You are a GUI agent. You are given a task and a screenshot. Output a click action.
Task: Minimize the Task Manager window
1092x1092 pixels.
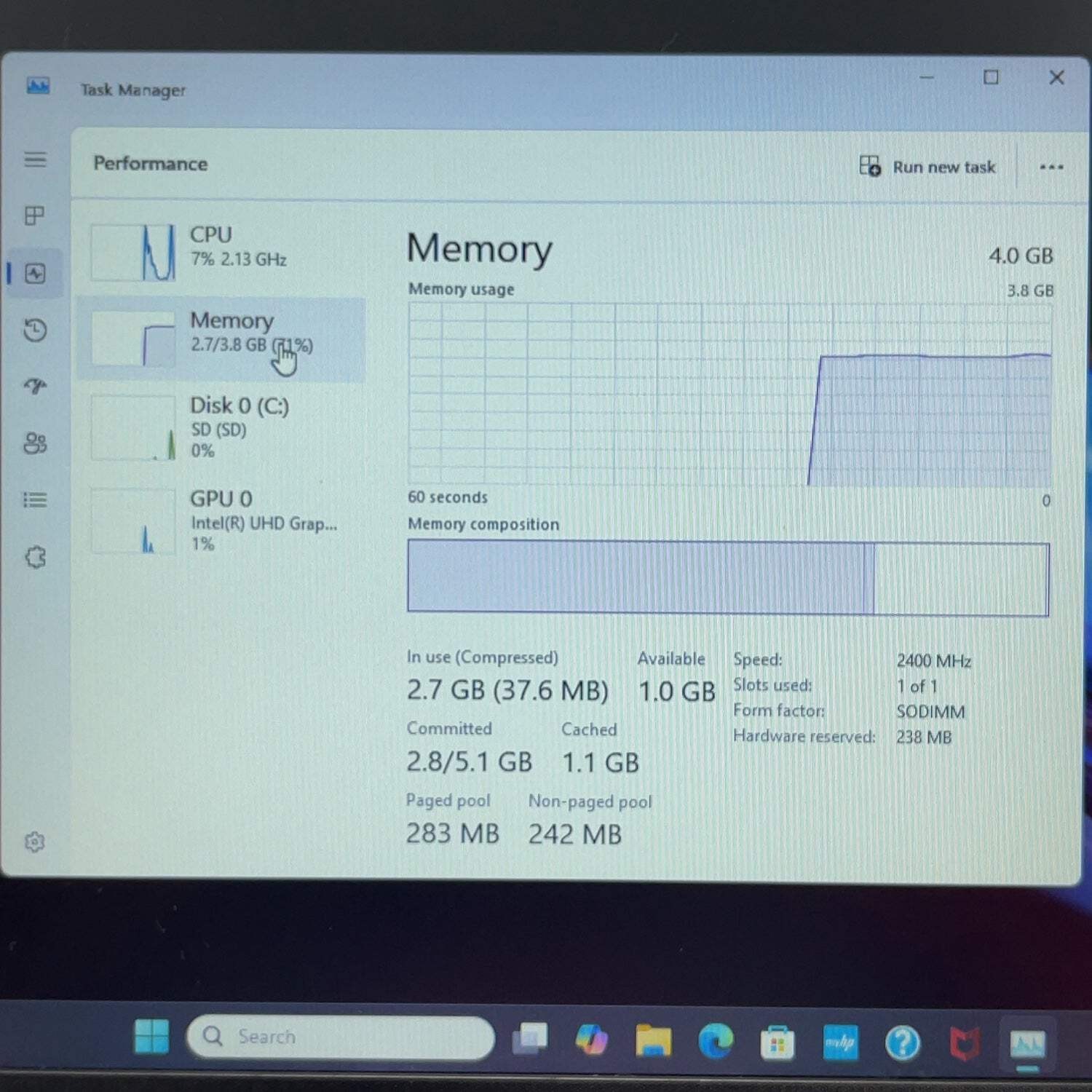[x=927, y=77]
